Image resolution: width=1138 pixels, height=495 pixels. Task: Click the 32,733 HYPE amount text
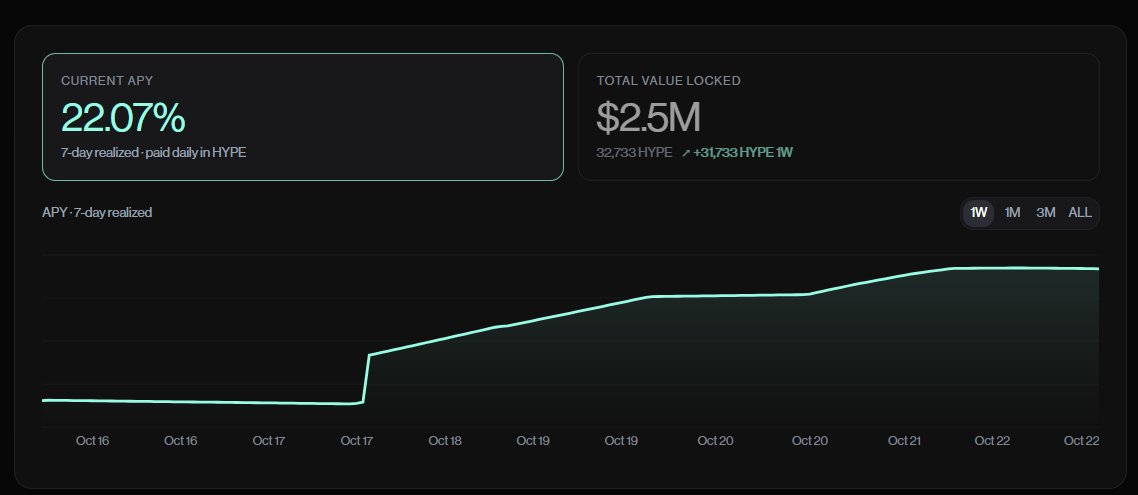(634, 153)
